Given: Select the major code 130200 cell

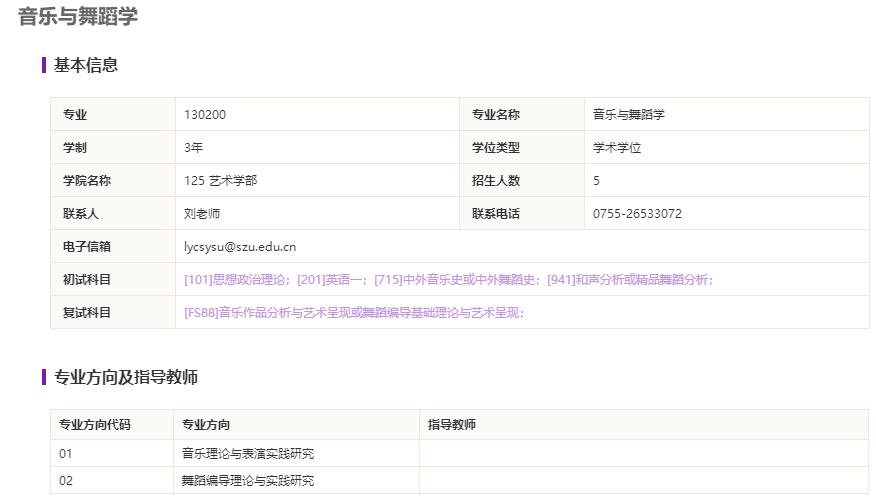Looking at the screenshot, I should tap(205, 115).
